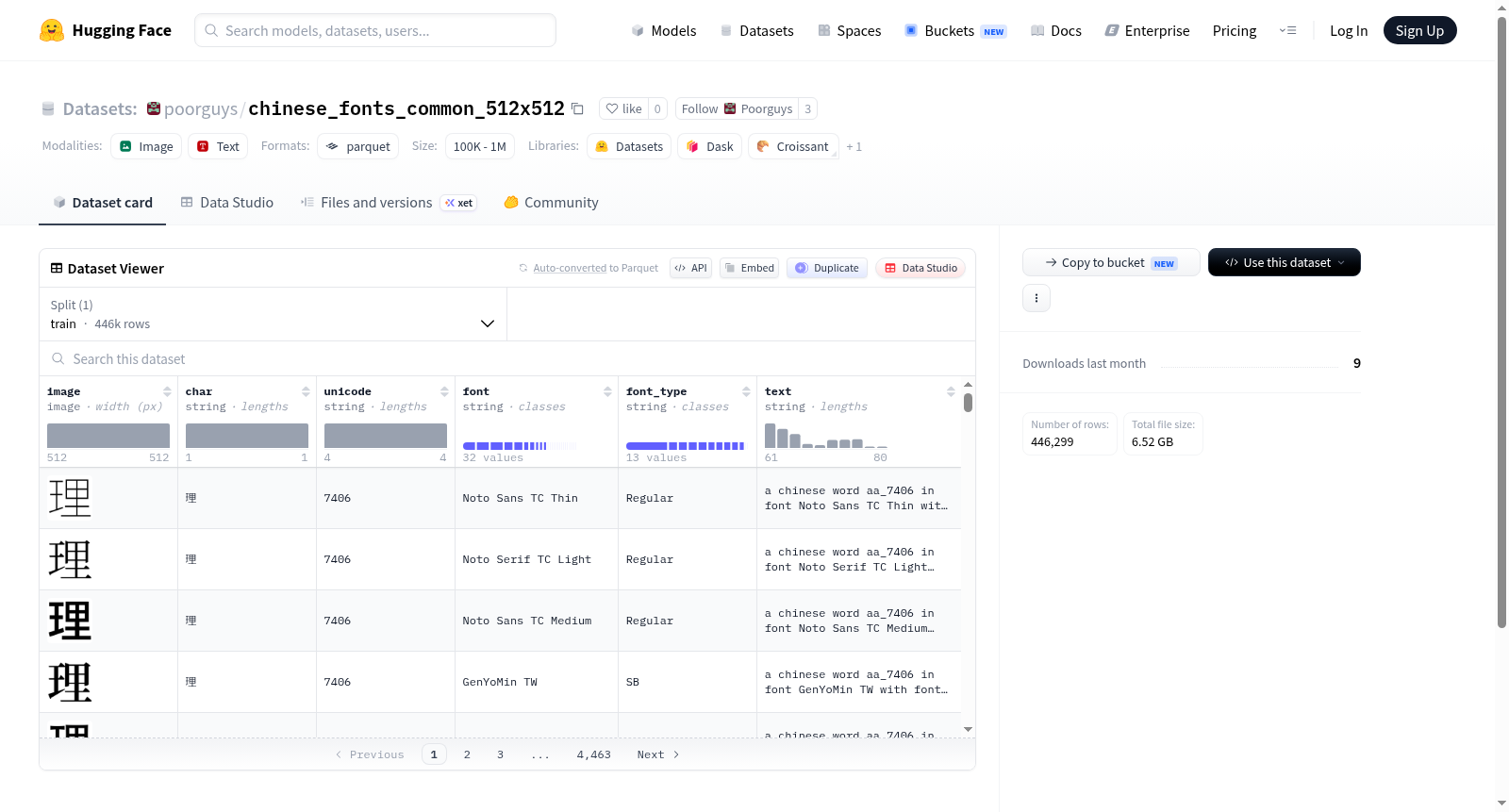Image resolution: width=1509 pixels, height=812 pixels.
Task: Open the GenYoMin TW image thumbnail
Action: (70, 682)
